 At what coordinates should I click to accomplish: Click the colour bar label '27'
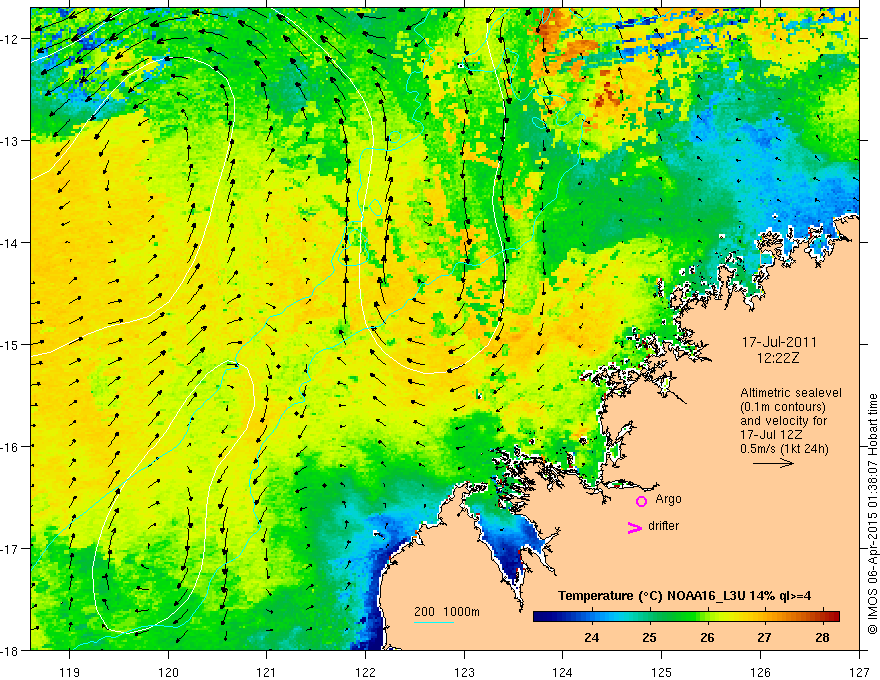click(764, 637)
